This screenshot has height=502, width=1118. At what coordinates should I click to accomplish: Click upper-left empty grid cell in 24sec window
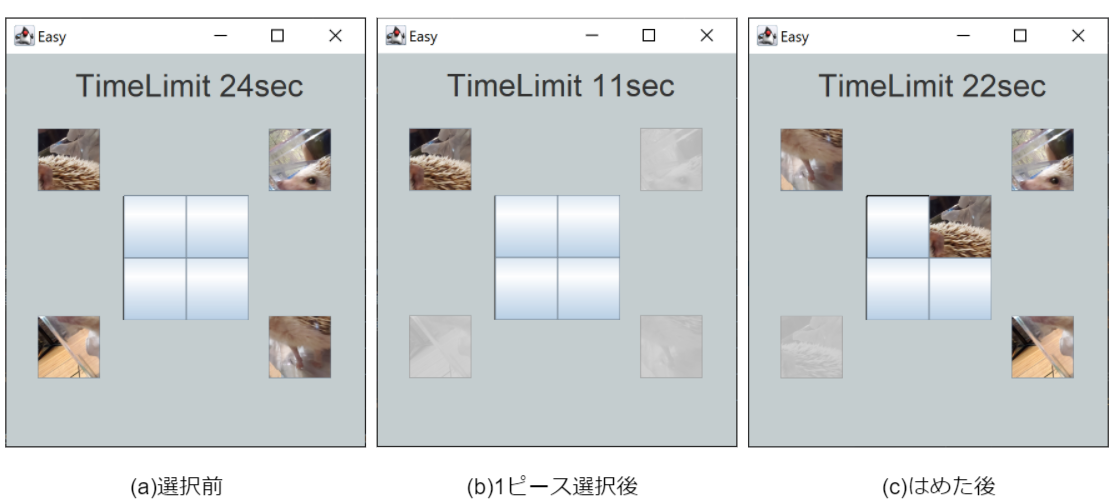tap(155, 226)
